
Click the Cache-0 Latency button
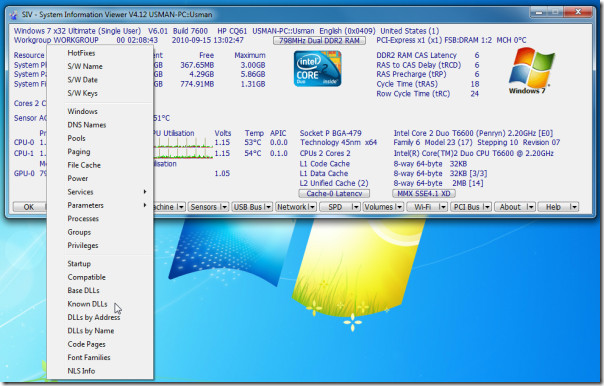click(x=334, y=193)
